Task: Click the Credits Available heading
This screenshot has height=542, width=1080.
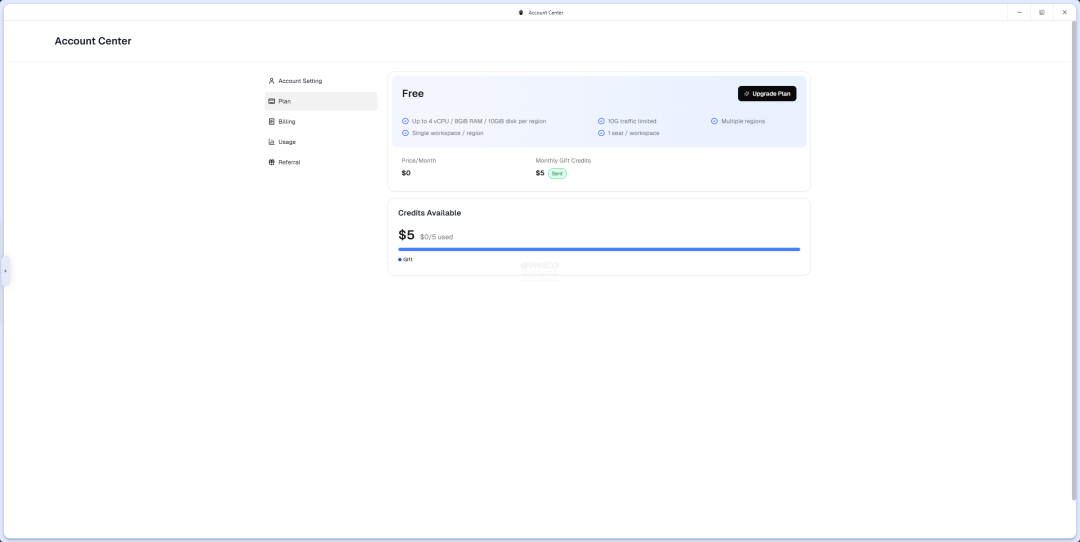Action: [430, 213]
